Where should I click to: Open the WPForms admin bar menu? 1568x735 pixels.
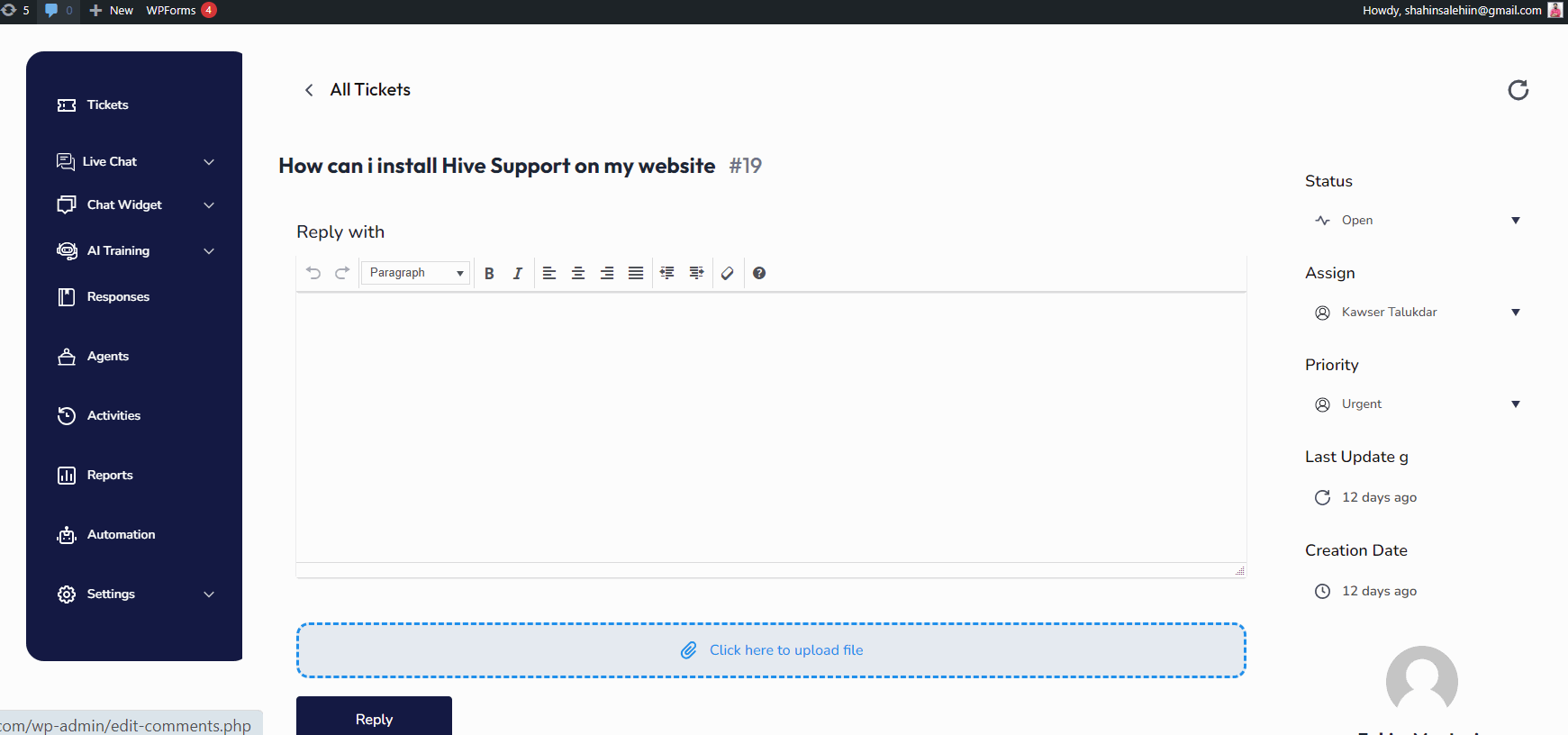181,10
